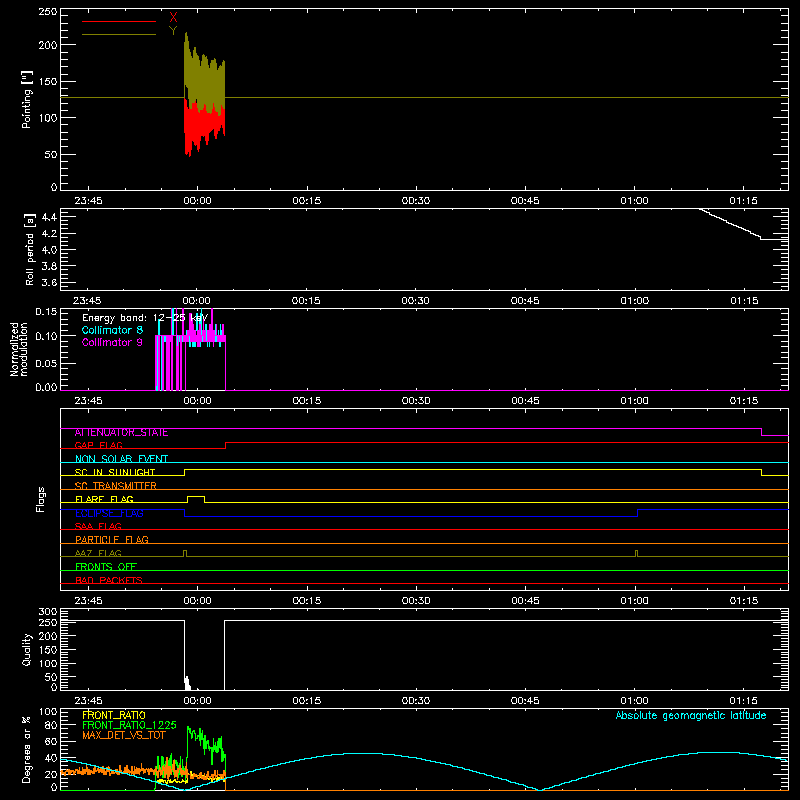Click the PARTICLE_FLAG label

coord(112,539)
